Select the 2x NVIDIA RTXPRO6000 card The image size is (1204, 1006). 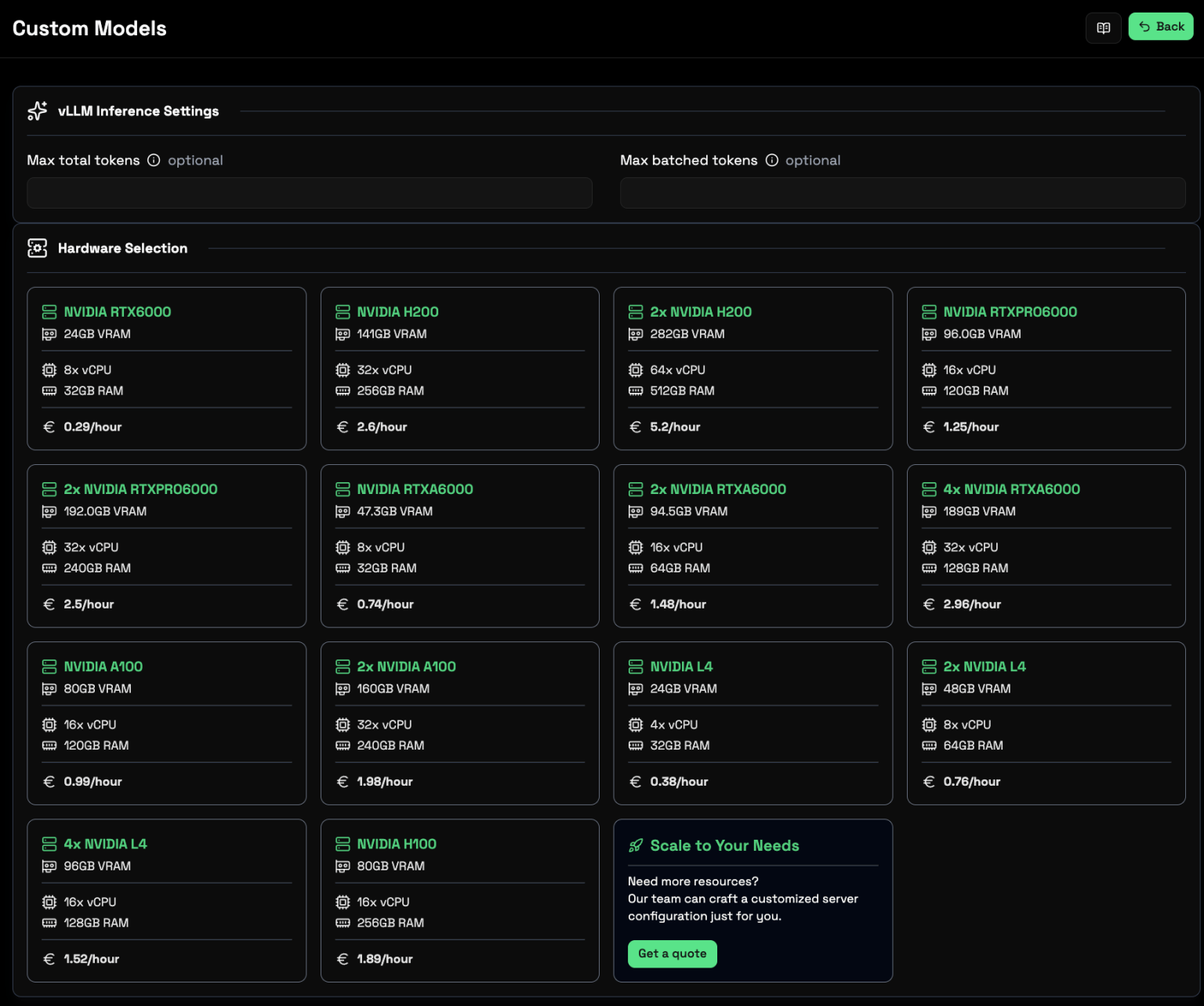tap(167, 546)
